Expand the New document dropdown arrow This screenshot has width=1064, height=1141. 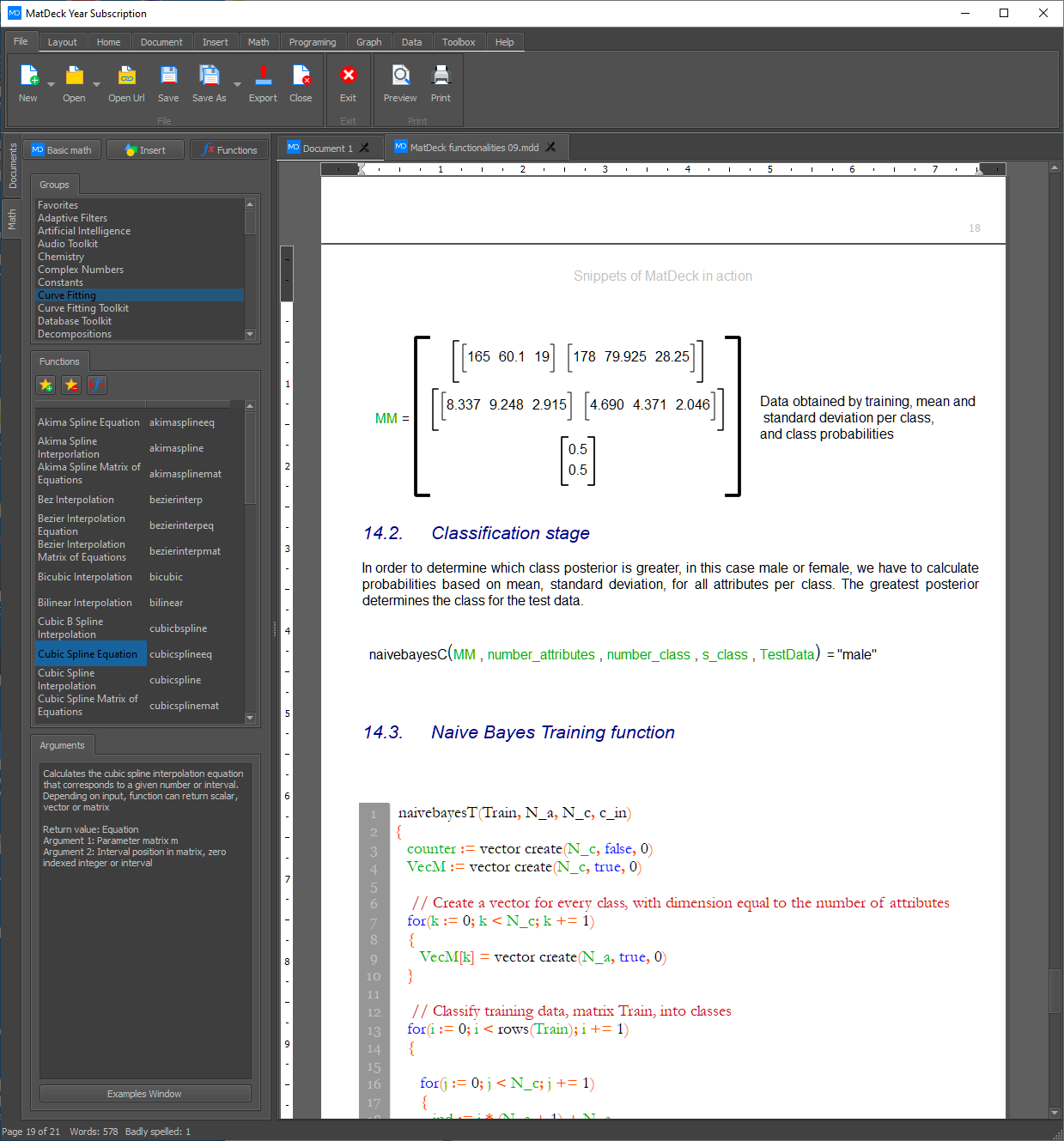(x=52, y=85)
